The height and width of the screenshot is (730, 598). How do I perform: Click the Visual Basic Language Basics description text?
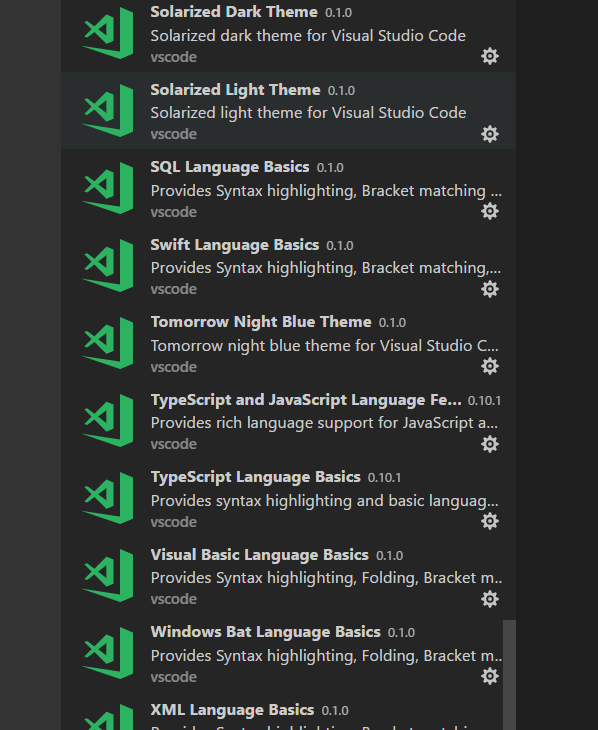(x=326, y=578)
